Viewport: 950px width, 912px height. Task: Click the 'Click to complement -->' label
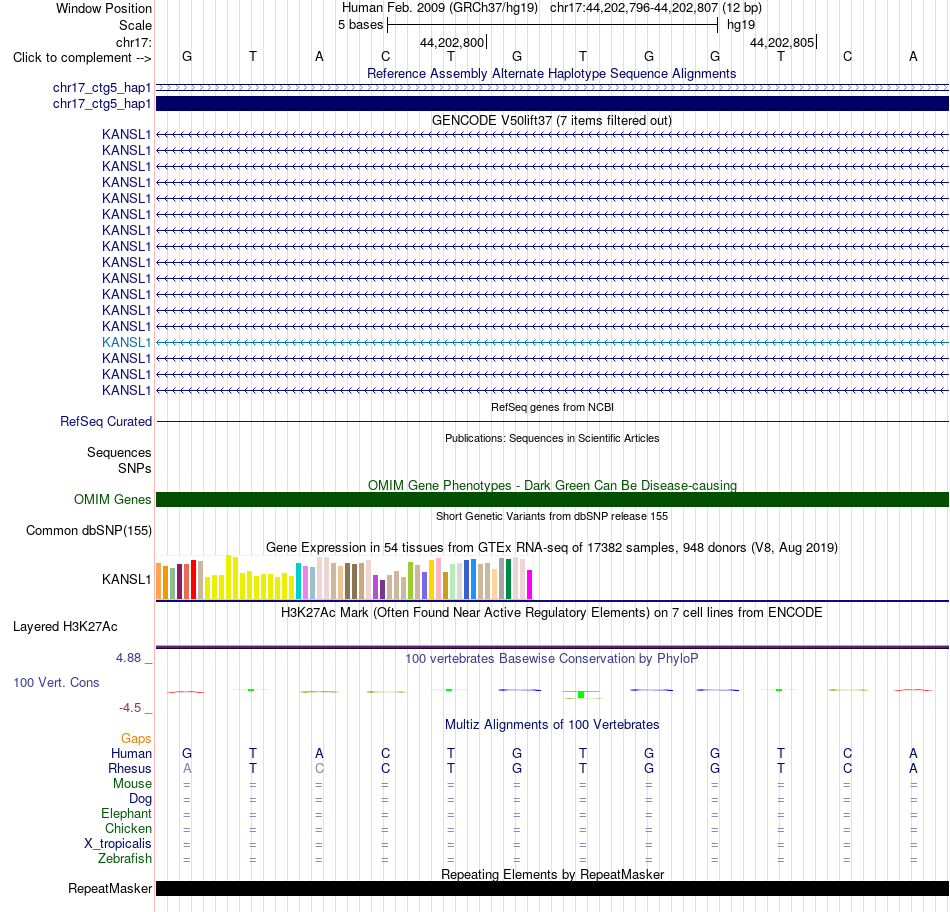[82, 58]
